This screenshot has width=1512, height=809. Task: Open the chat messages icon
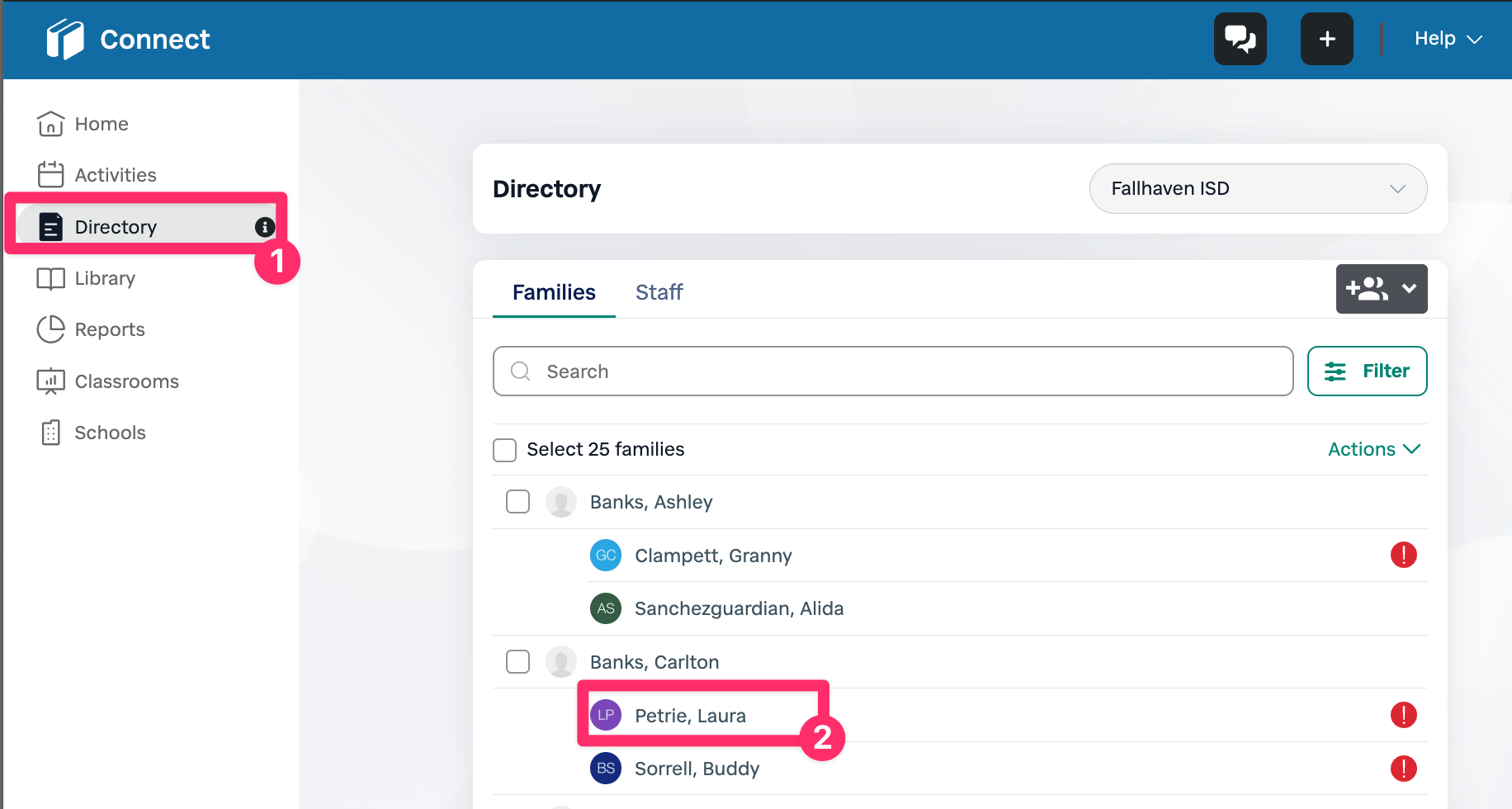pyautogui.click(x=1240, y=39)
